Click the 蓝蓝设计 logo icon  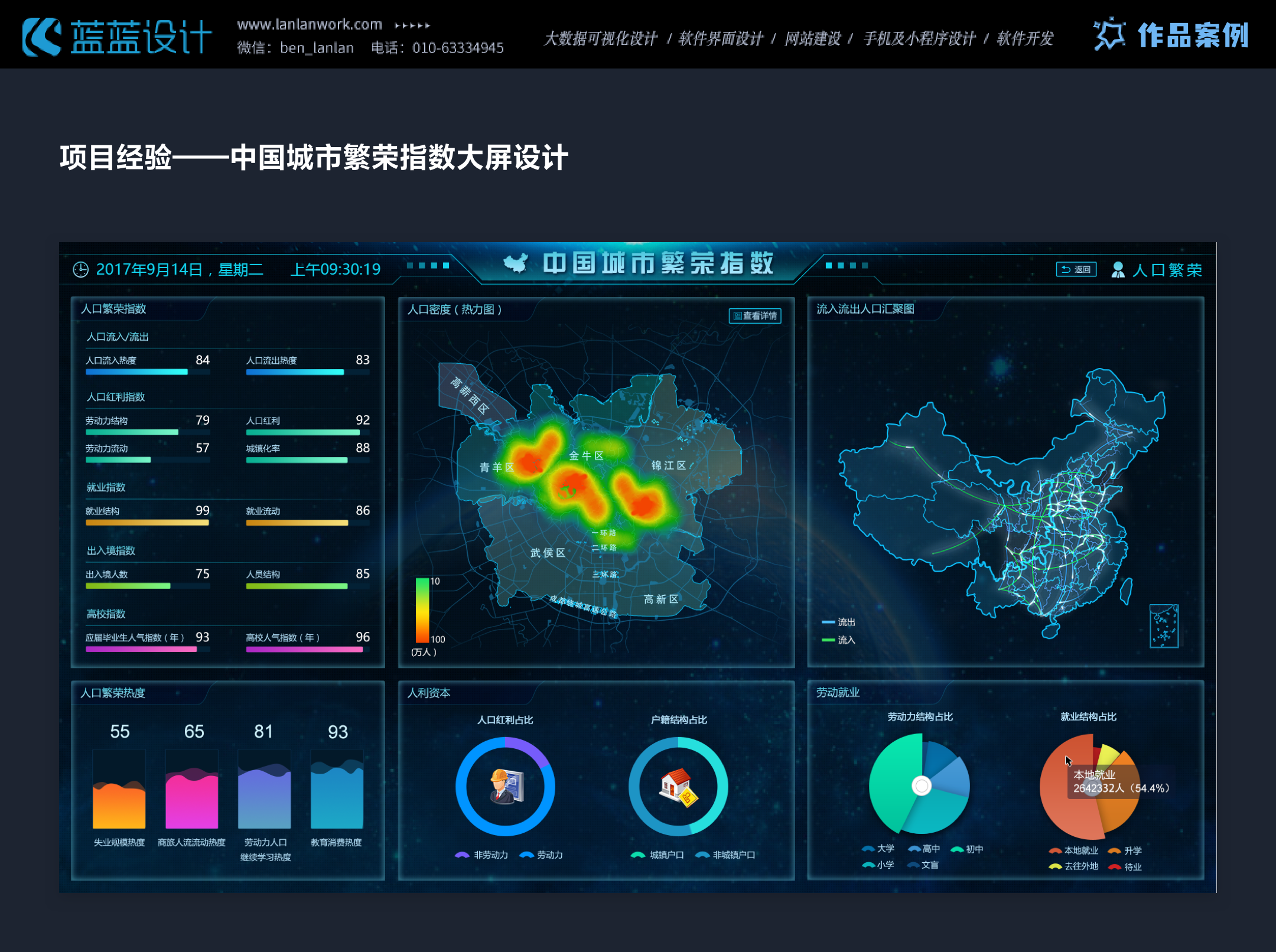pyautogui.click(x=41, y=37)
